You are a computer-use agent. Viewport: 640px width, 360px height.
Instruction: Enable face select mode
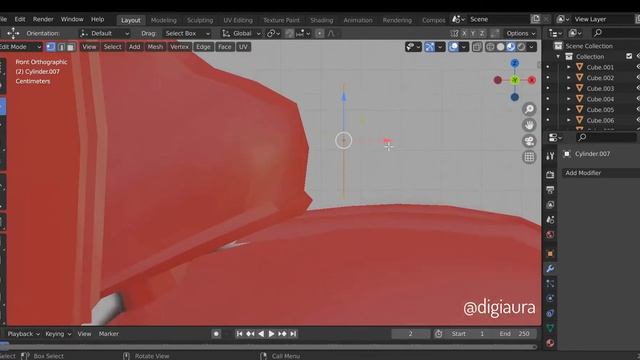point(71,47)
